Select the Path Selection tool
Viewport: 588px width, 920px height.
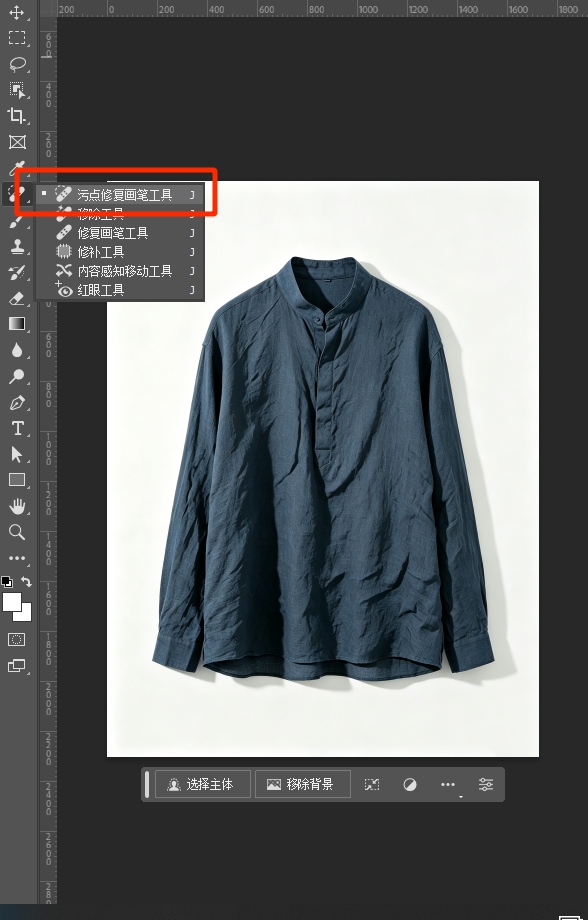(16, 454)
